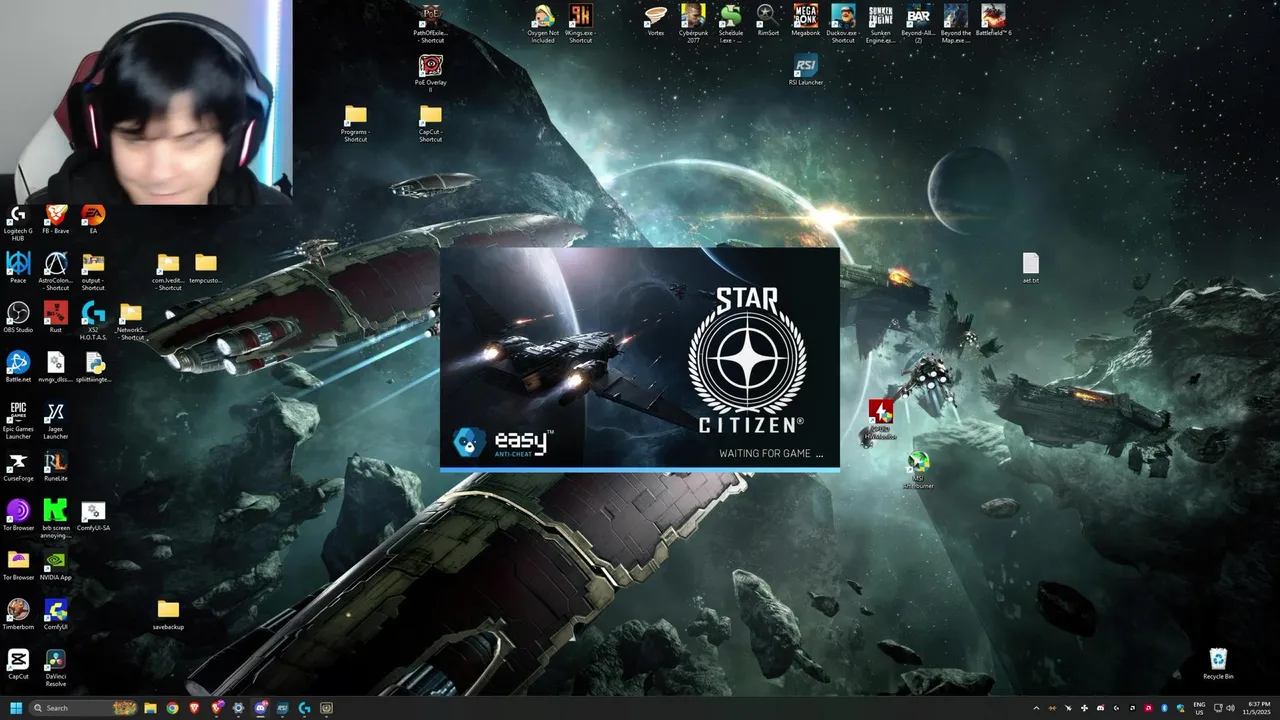Launch Oxygen Not Included icon
Screen dimensions: 1280x720
click(x=543, y=23)
